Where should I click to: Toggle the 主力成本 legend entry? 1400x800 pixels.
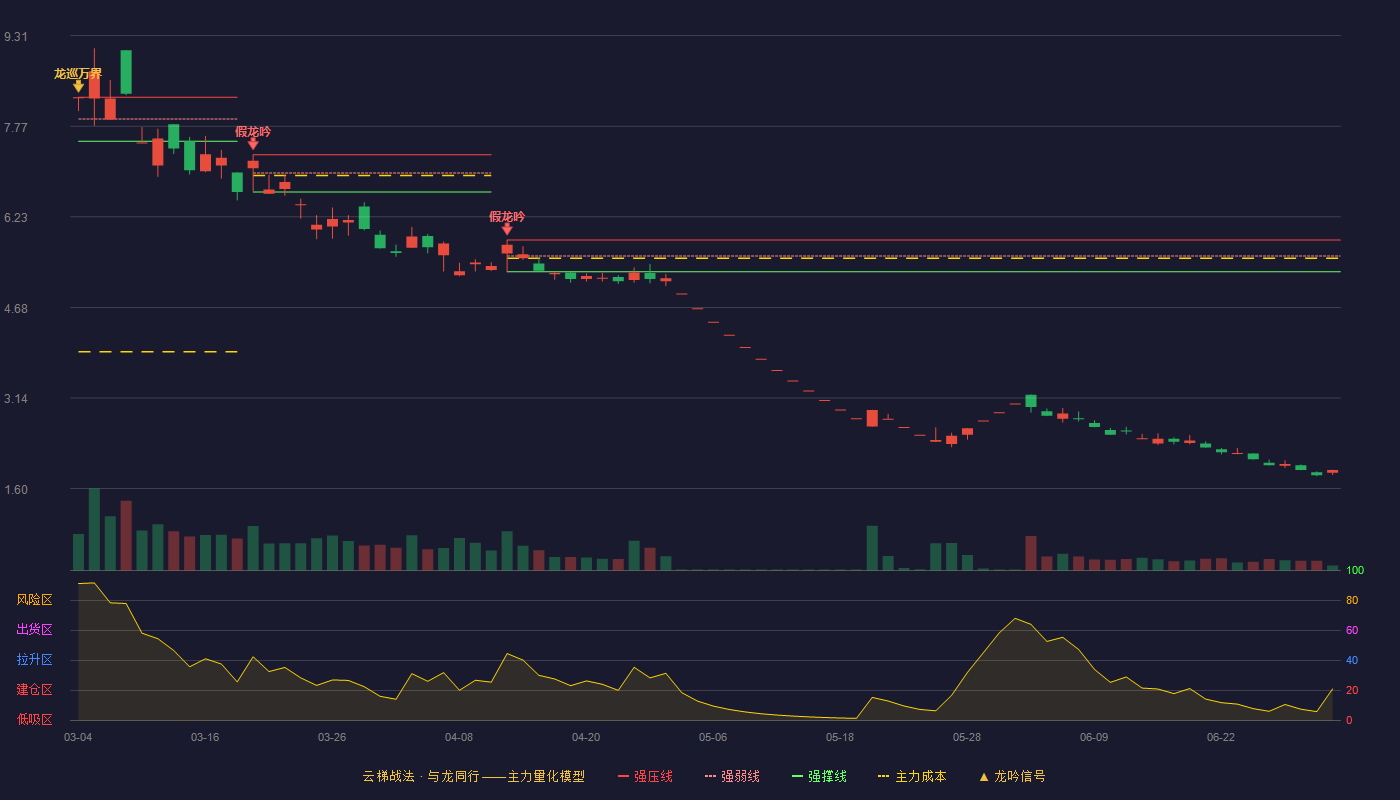912,776
